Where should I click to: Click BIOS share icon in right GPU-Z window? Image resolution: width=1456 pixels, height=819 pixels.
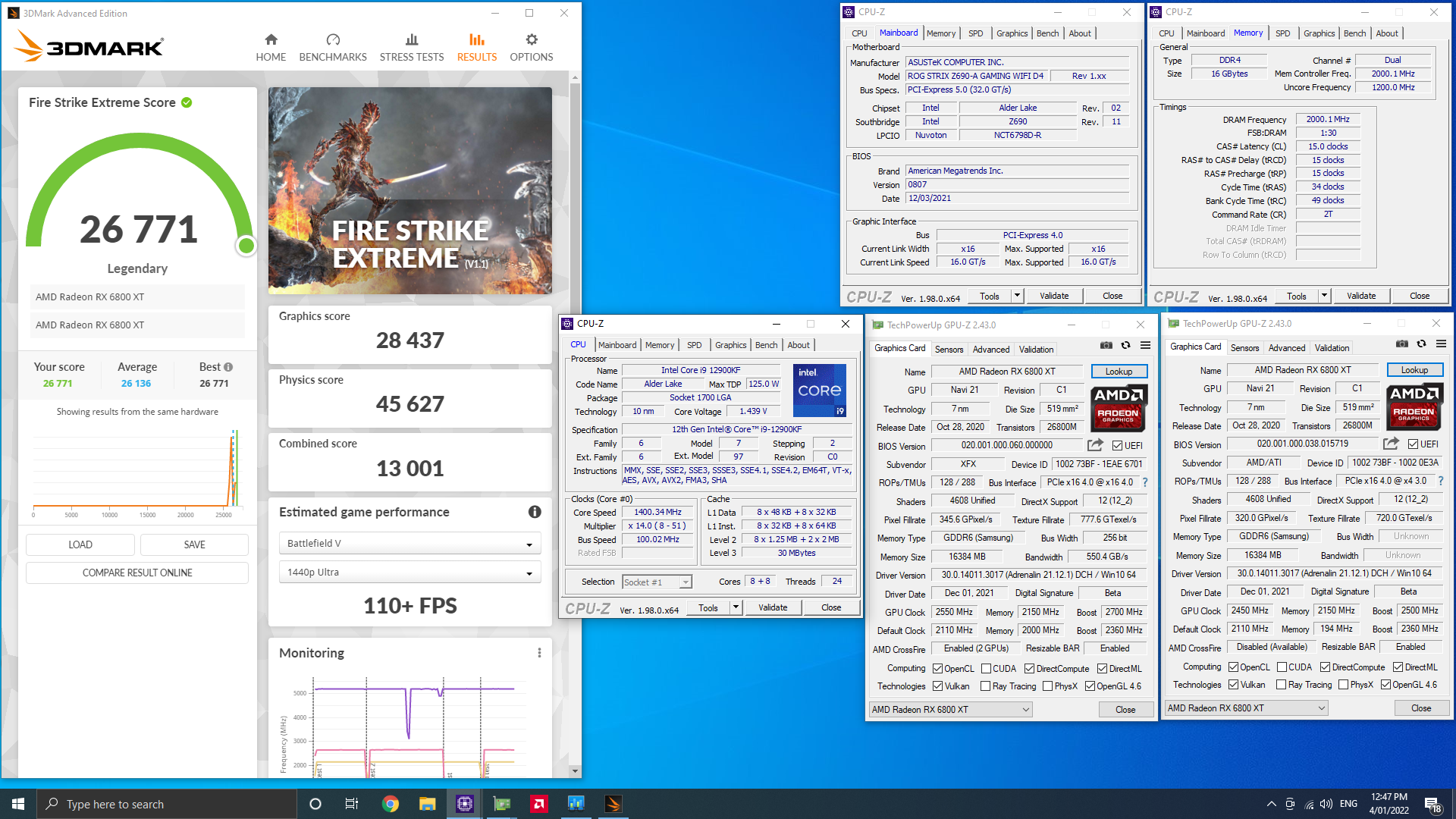1391,444
